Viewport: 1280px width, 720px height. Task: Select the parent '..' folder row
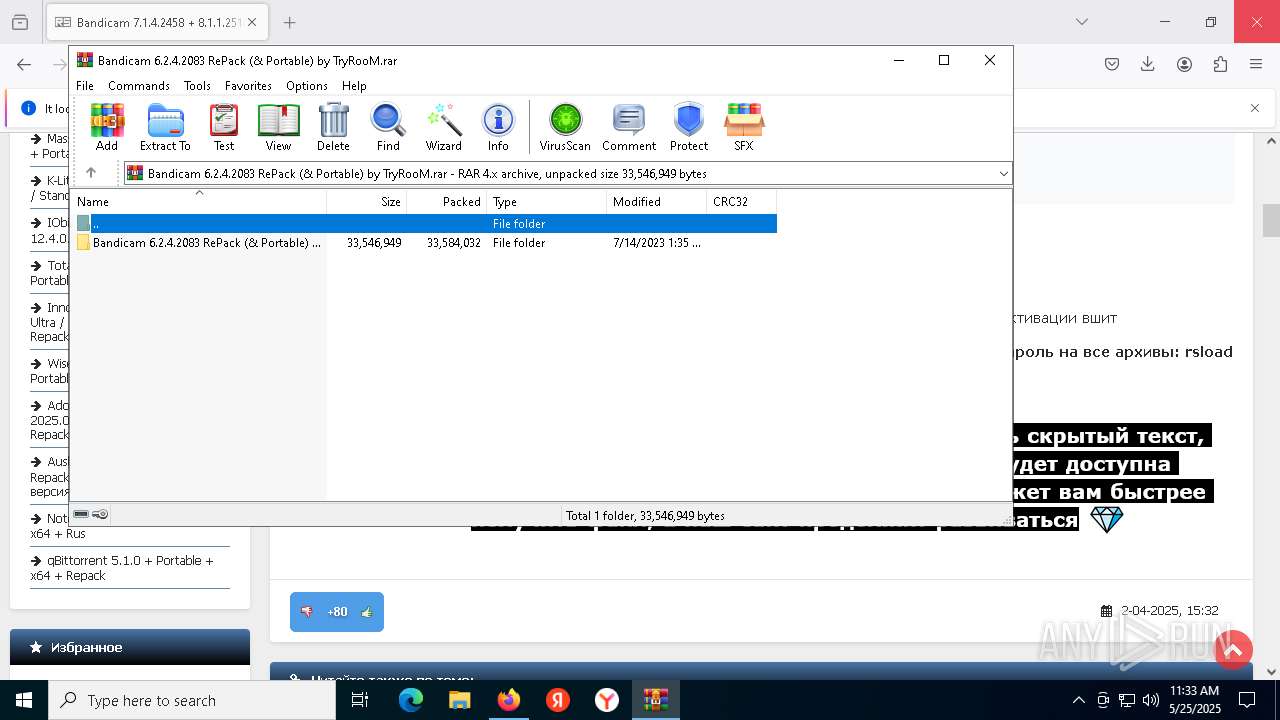point(425,224)
